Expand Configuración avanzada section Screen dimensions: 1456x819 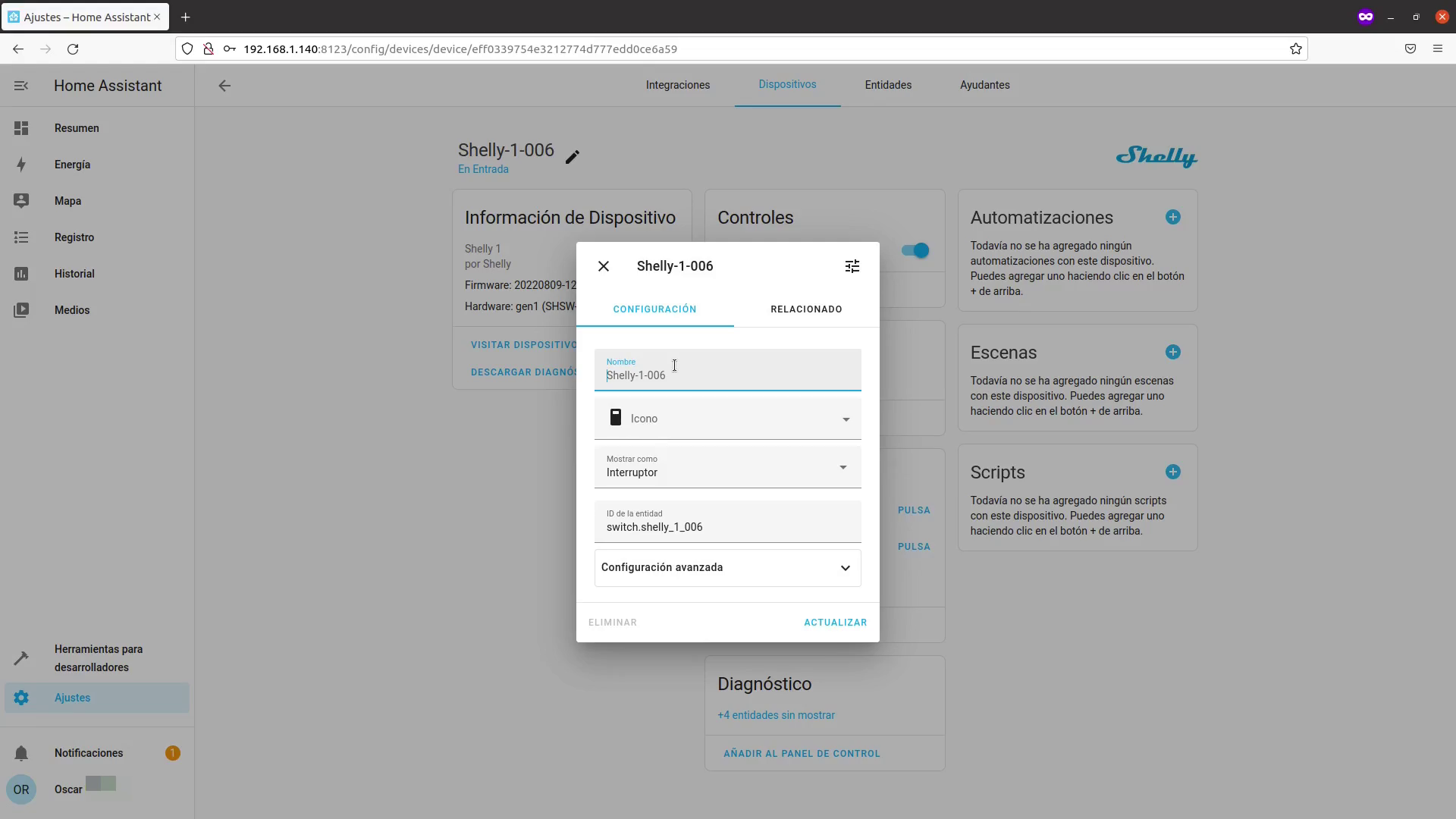[728, 568]
